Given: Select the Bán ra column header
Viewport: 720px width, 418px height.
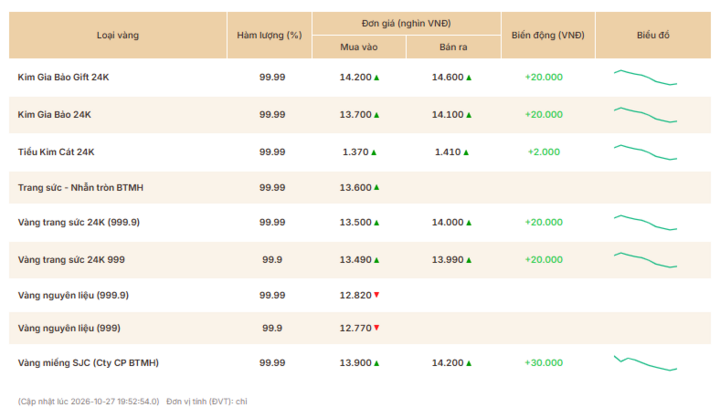Looking at the screenshot, I should [x=453, y=47].
